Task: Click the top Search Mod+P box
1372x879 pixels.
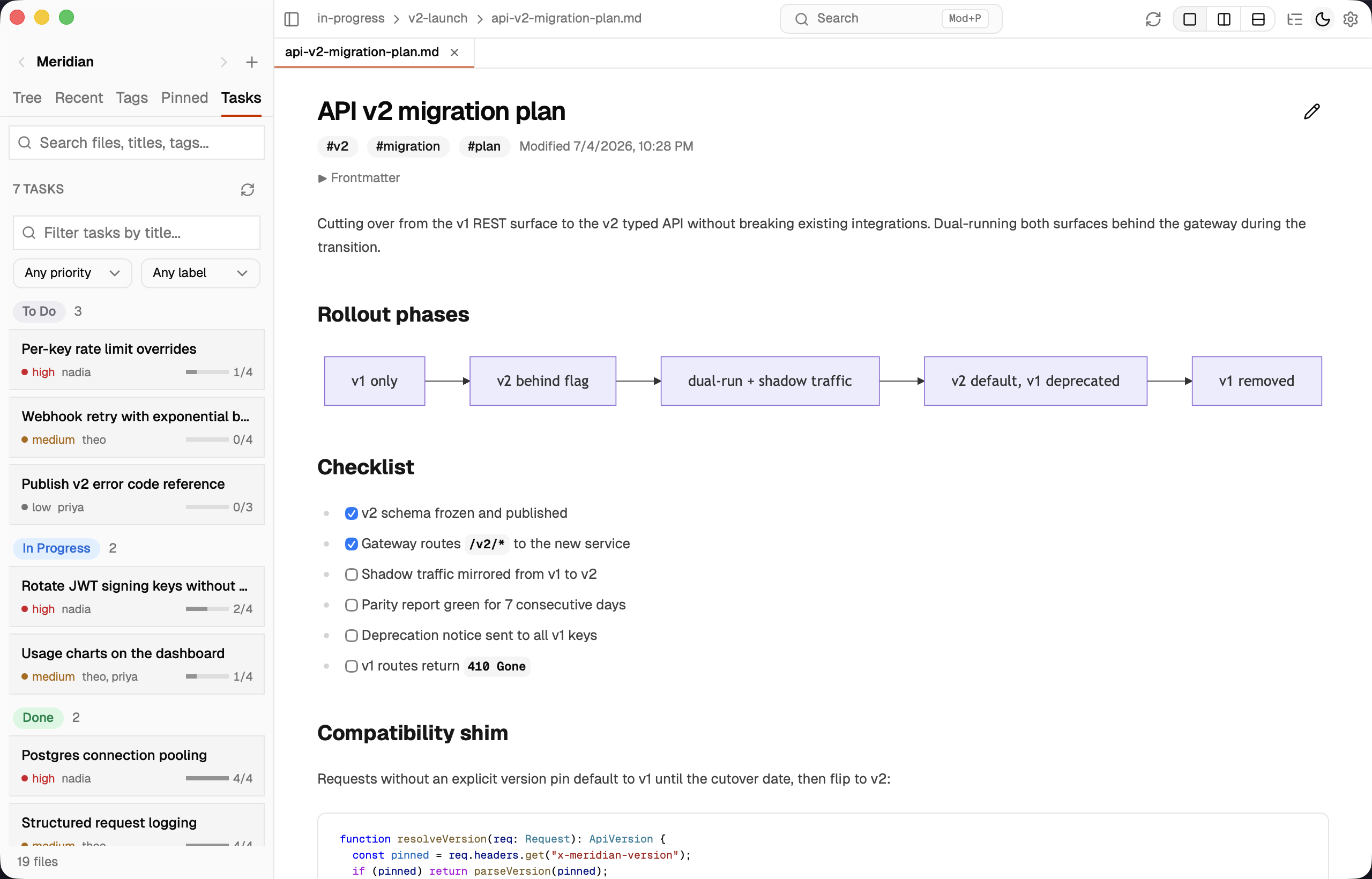Action: pyautogui.click(x=891, y=19)
